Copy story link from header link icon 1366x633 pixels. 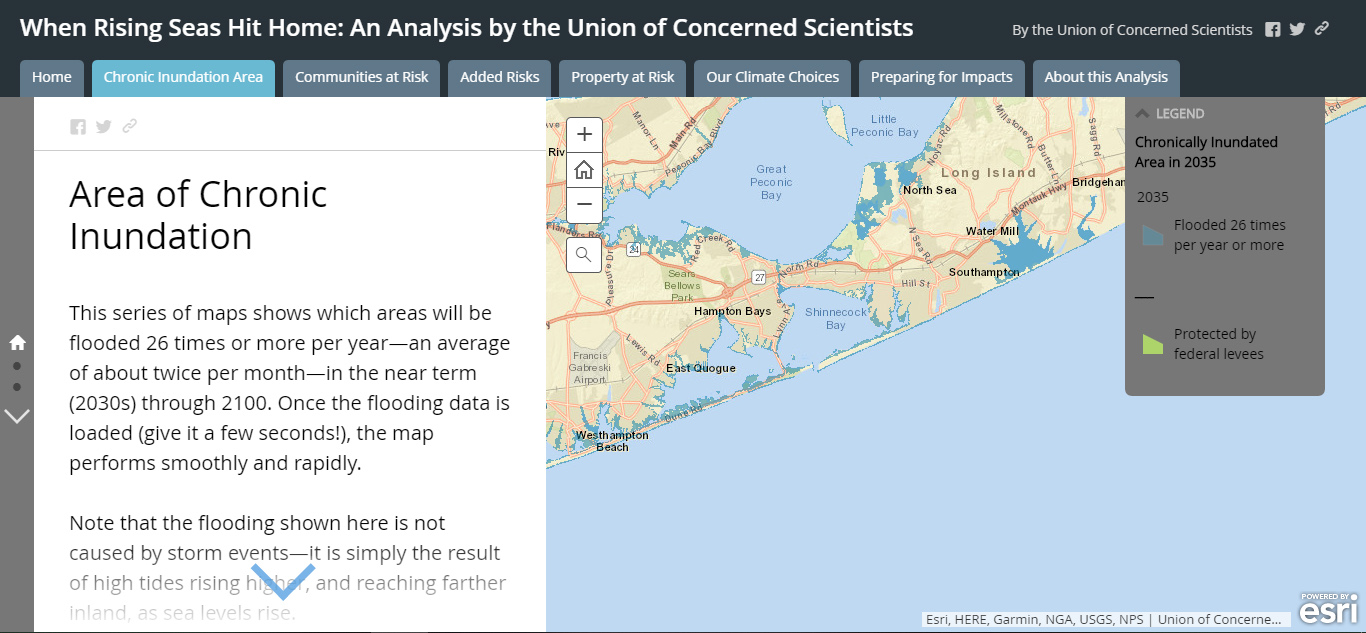coord(1322,29)
